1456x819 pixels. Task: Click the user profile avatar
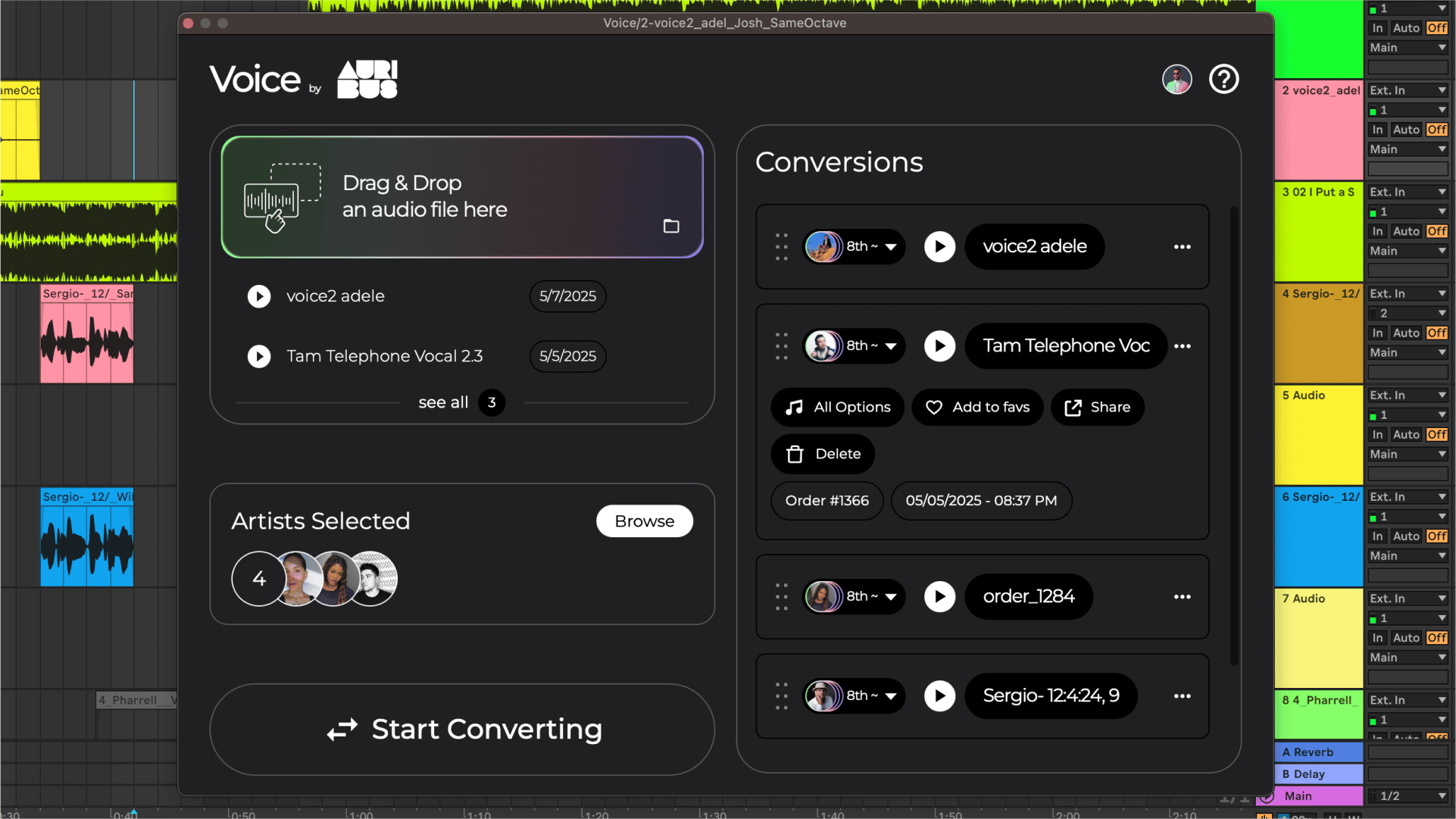[1176, 79]
